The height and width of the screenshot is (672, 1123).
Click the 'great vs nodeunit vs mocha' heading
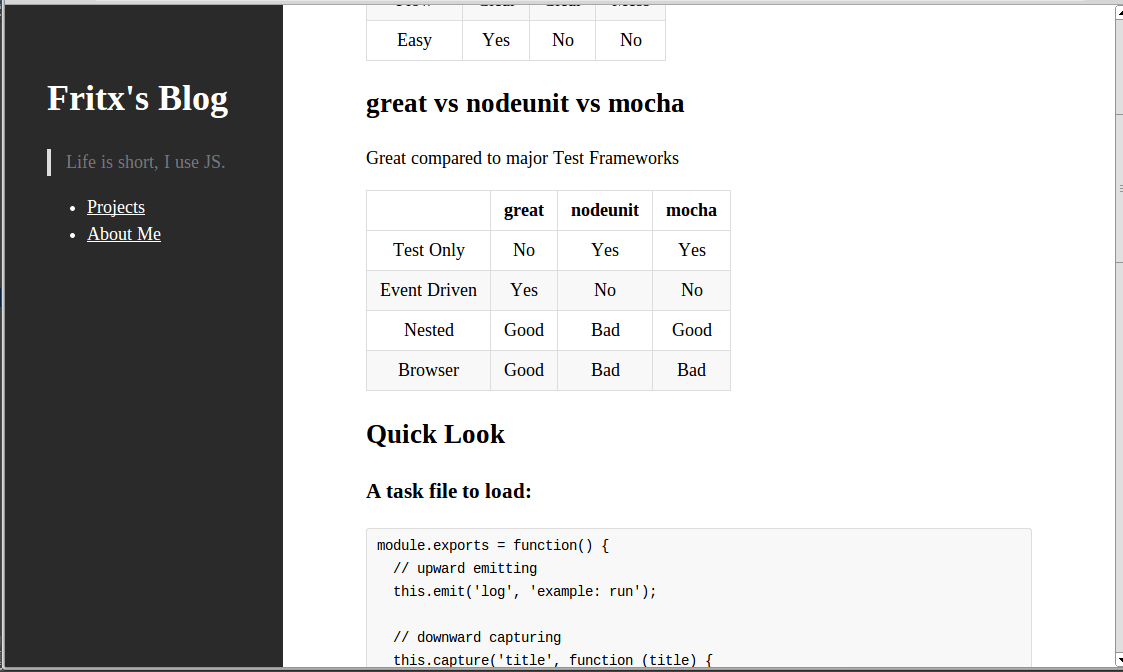point(525,103)
